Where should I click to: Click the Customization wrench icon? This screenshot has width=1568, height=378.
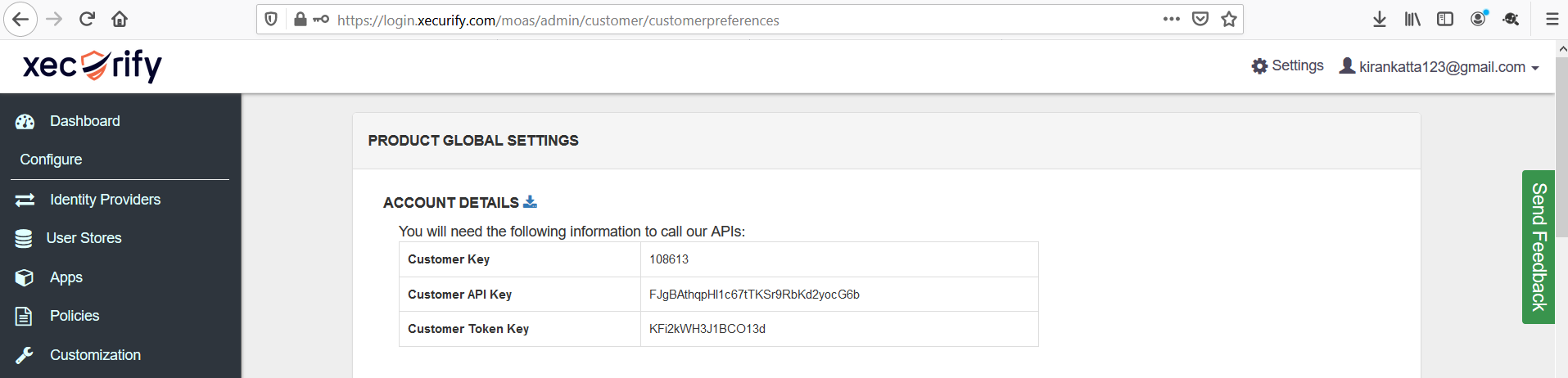(x=25, y=355)
